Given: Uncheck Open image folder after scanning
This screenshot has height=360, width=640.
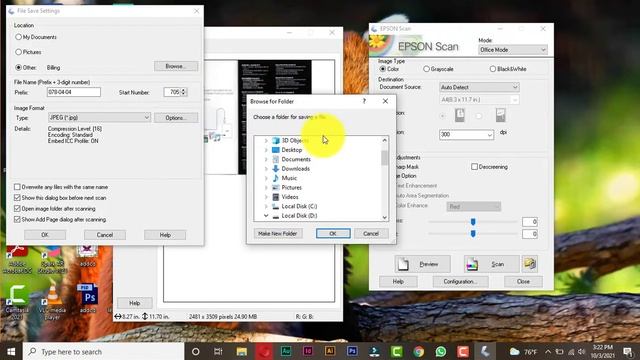Looking at the screenshot, I should (x=17, y=209).
